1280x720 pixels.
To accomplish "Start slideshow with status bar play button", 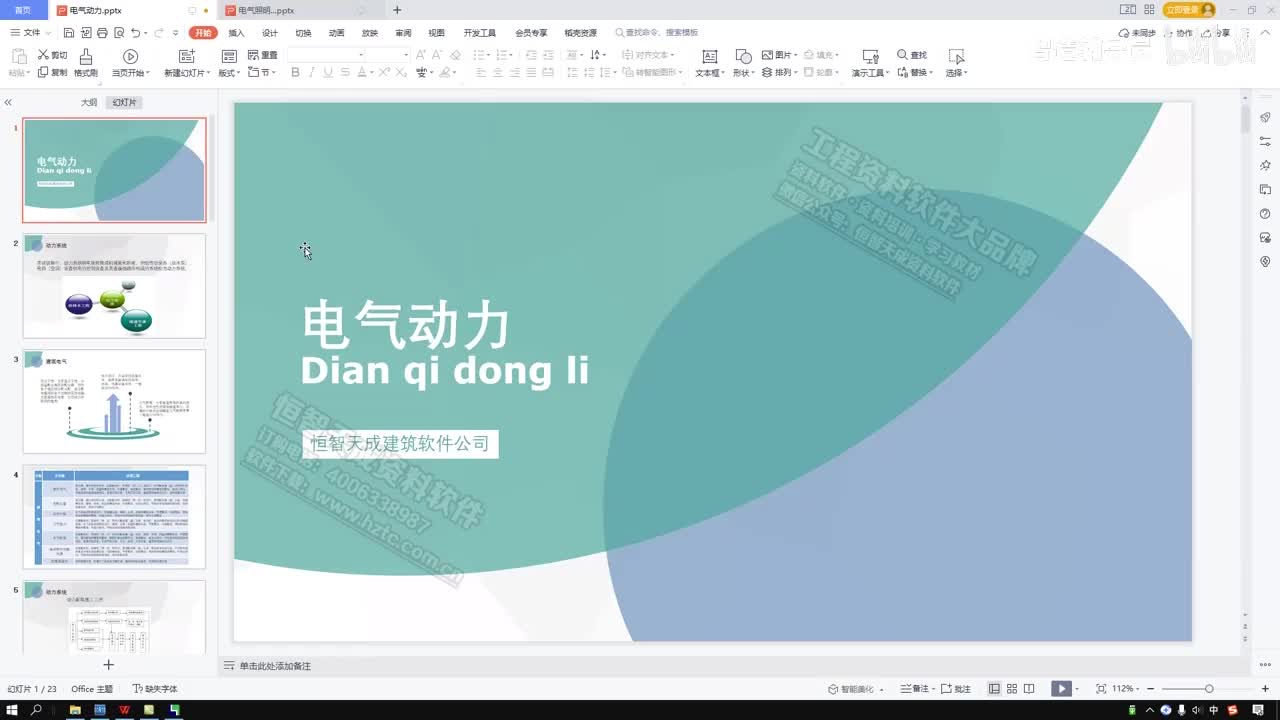I will pos(1060,689).
